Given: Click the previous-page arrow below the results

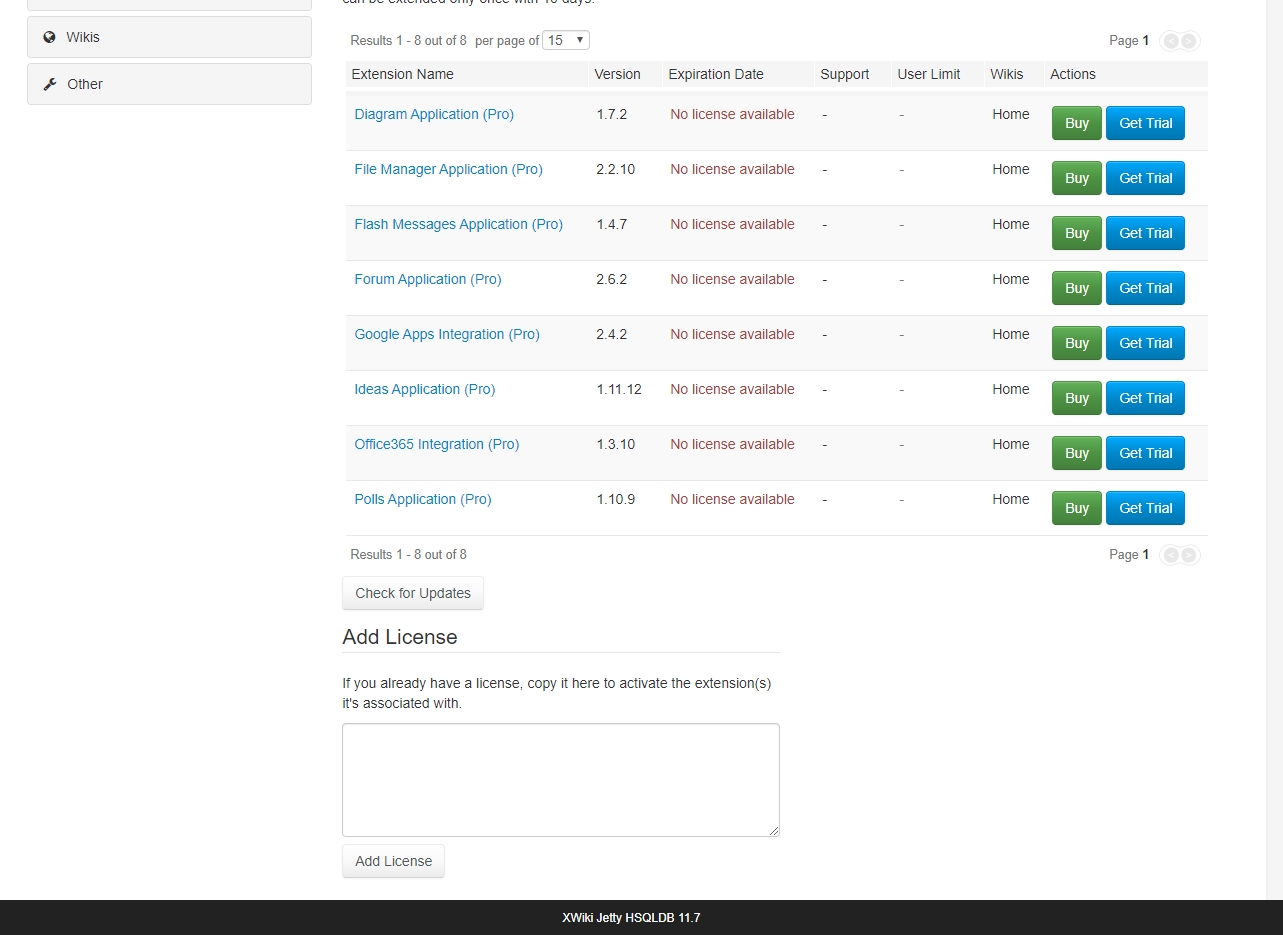Looking at the screenshot, I should coord(1170,555).
